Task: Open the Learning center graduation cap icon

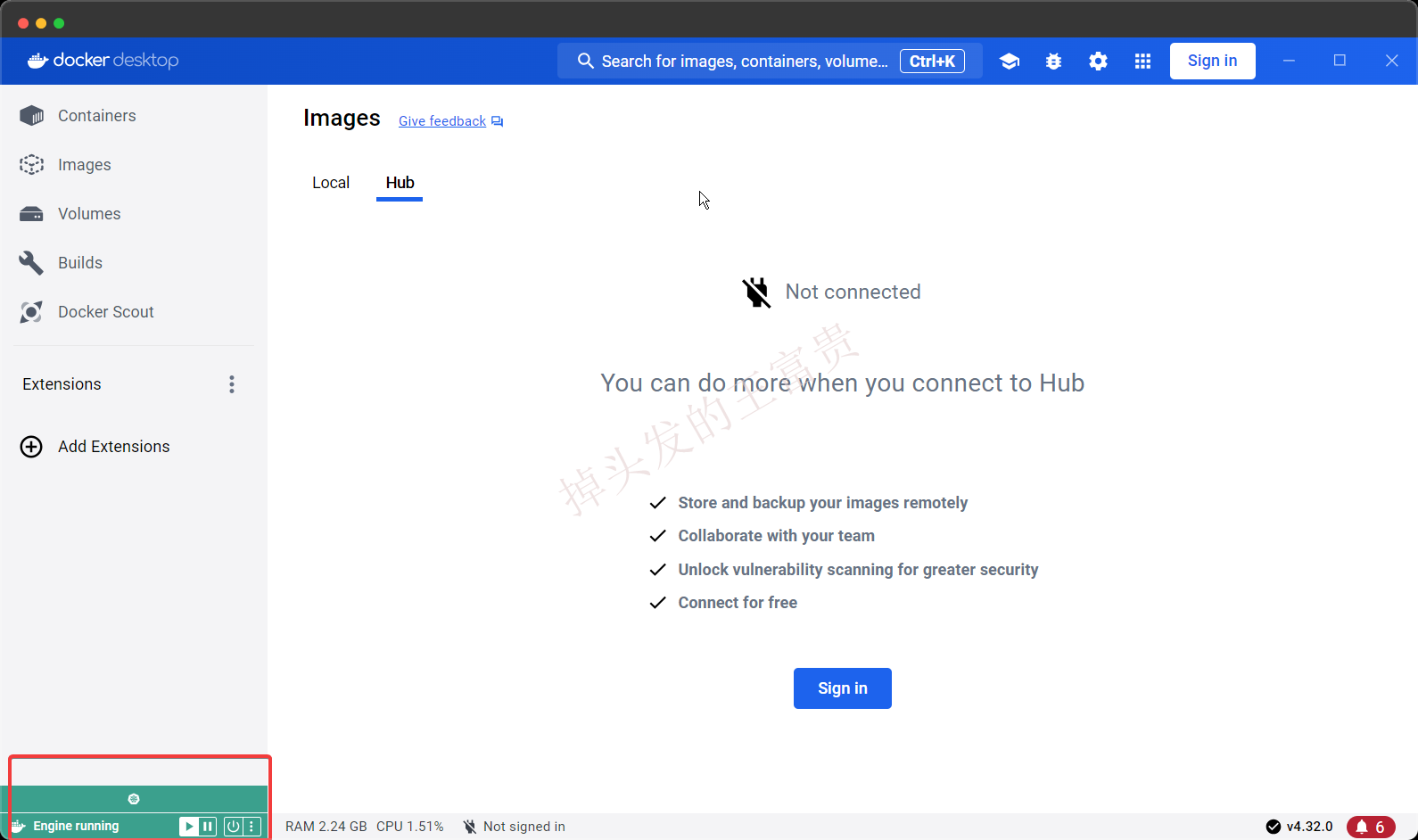Action: [1010, 61]
